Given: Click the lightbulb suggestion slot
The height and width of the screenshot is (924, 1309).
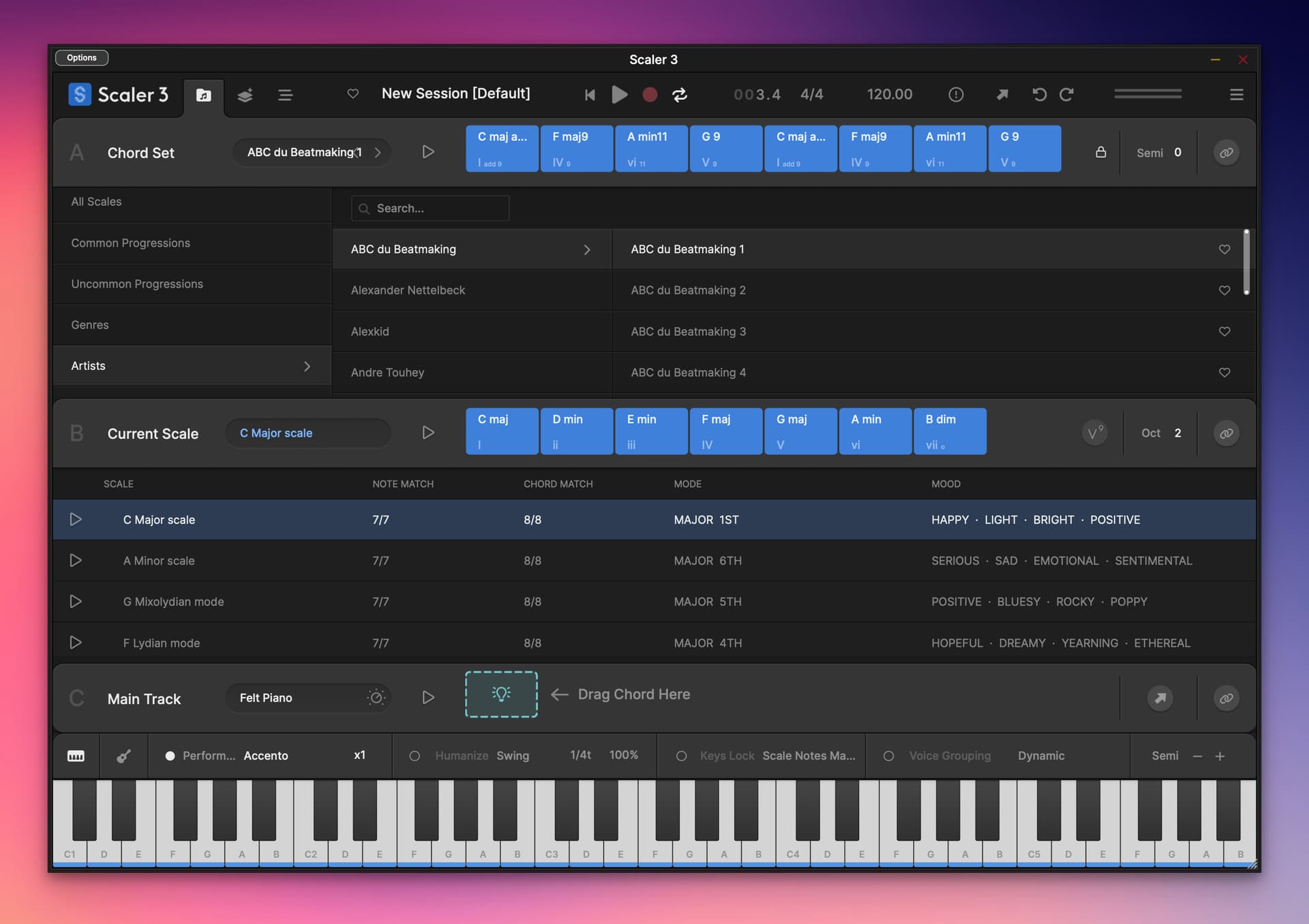Looking at the screenshot, I should [501, 694].
